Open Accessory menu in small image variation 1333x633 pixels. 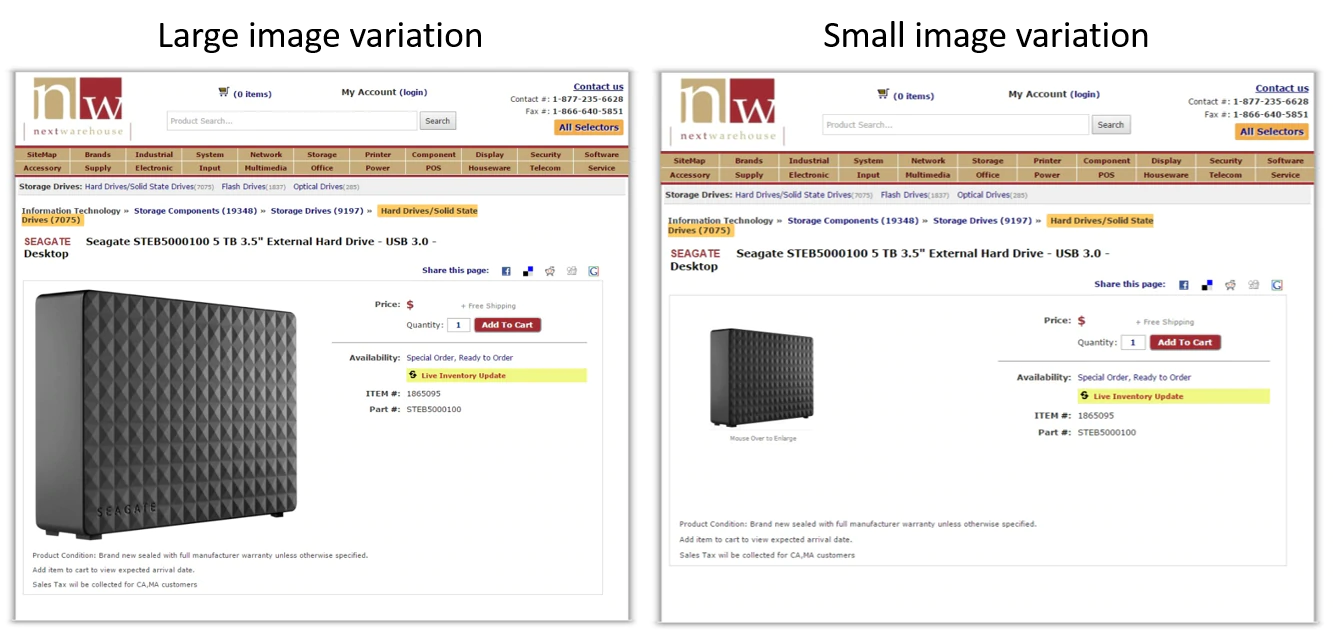coord(690,175)
